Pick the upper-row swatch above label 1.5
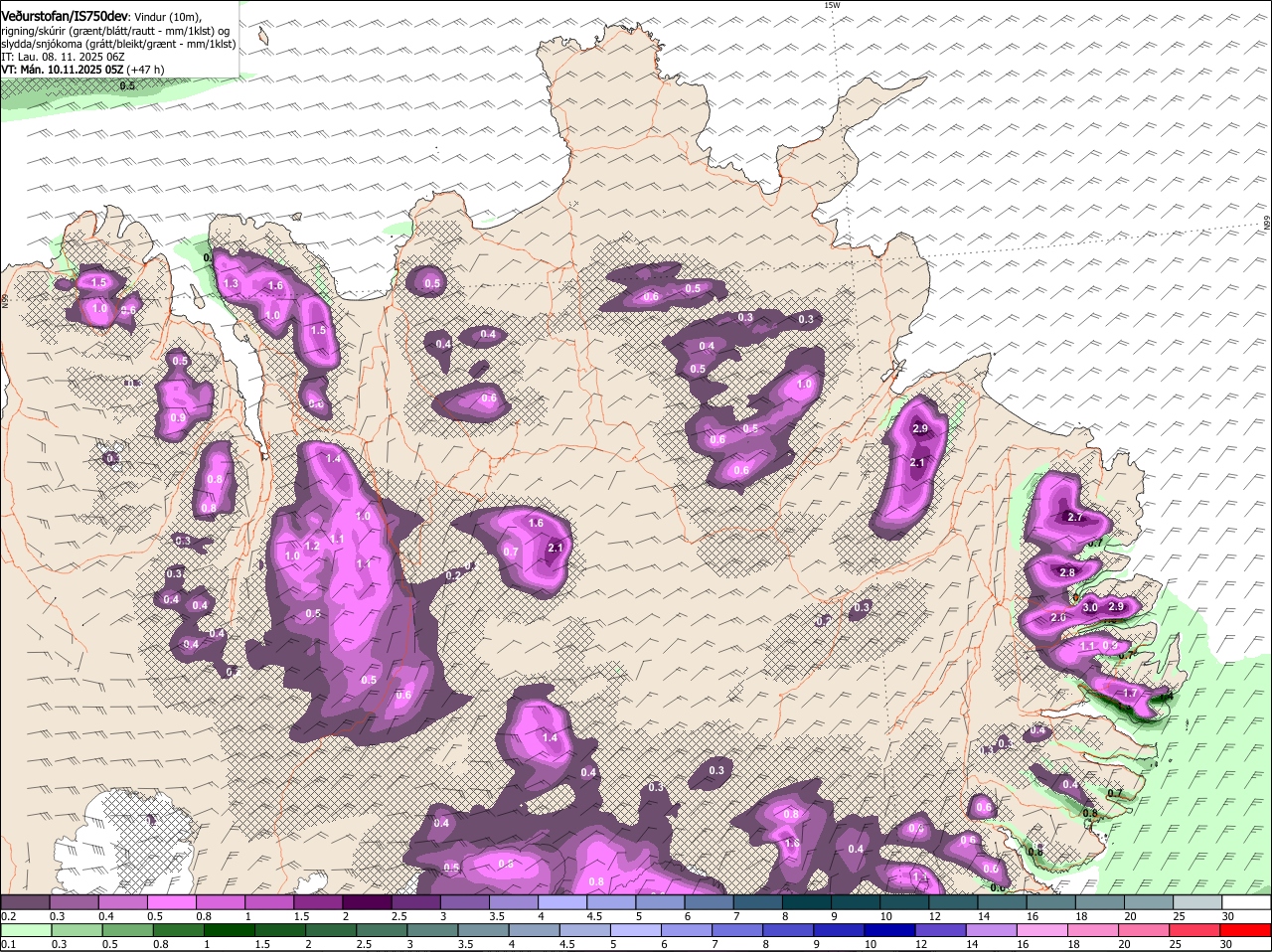Image resolution: width=1272 pixels, height=952 pixels. (x=318, y=901)
